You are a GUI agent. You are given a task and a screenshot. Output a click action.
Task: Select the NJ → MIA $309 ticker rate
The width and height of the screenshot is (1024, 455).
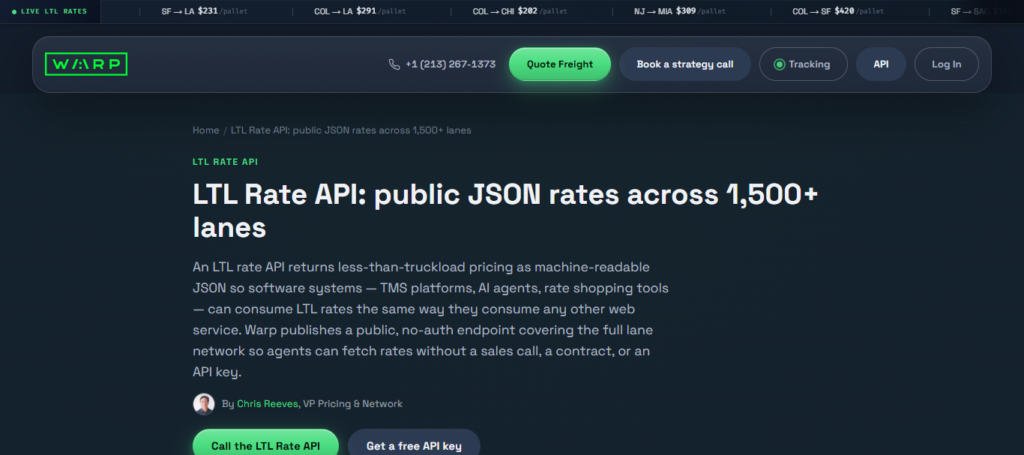[x=680, y=12]
